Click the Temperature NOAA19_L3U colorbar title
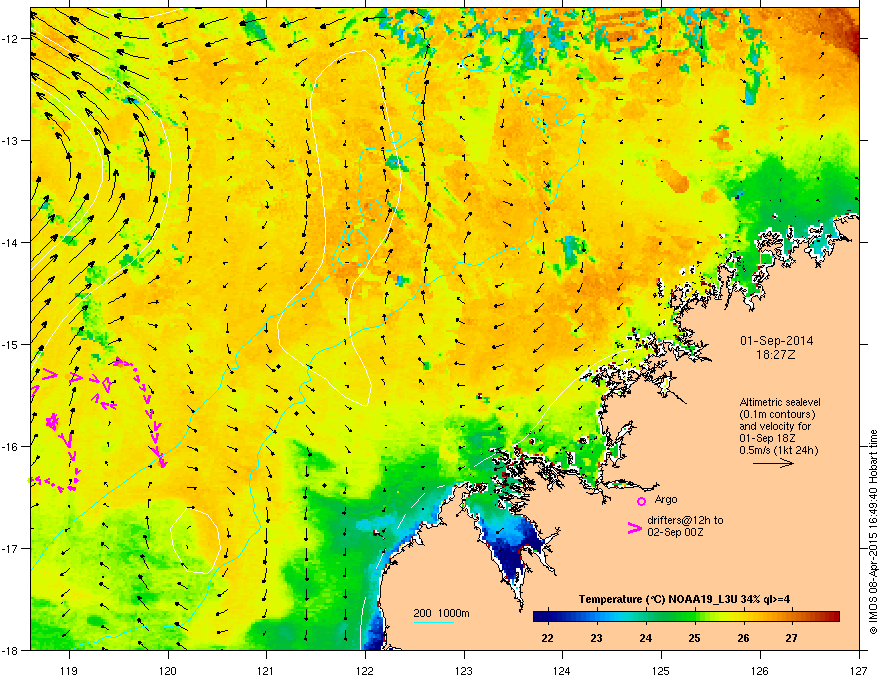Screen dimensions: 880x680 pyautogui.click(x=684, y=599)
